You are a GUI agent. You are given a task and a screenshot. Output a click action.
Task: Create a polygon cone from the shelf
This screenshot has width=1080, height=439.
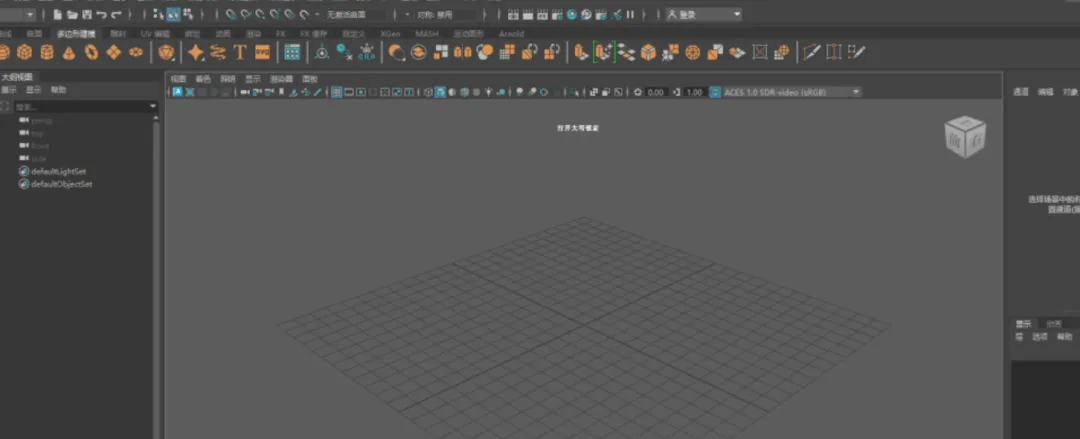coord(69,52)
